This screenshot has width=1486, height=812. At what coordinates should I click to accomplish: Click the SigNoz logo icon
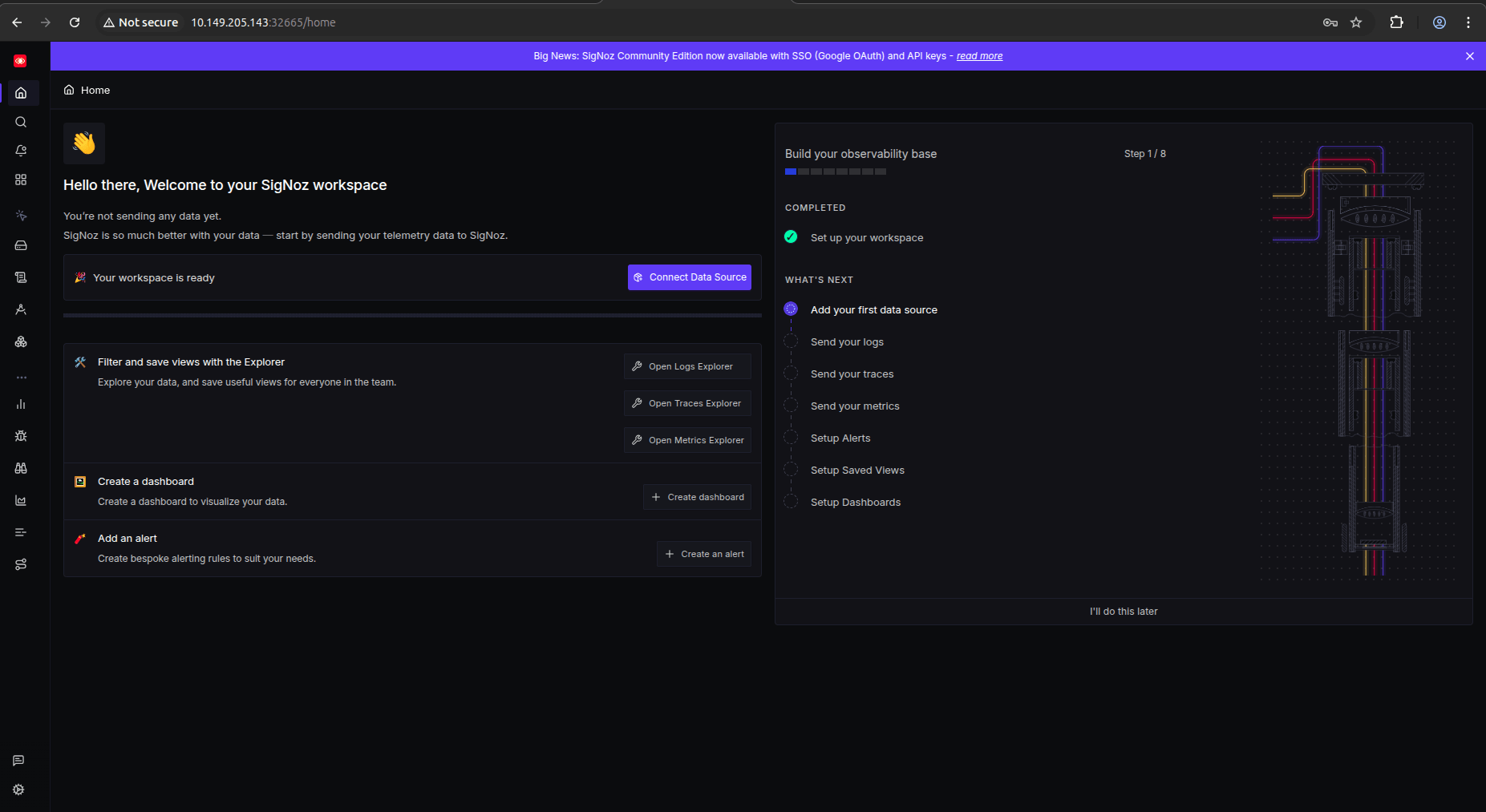(x=20, y=61)
